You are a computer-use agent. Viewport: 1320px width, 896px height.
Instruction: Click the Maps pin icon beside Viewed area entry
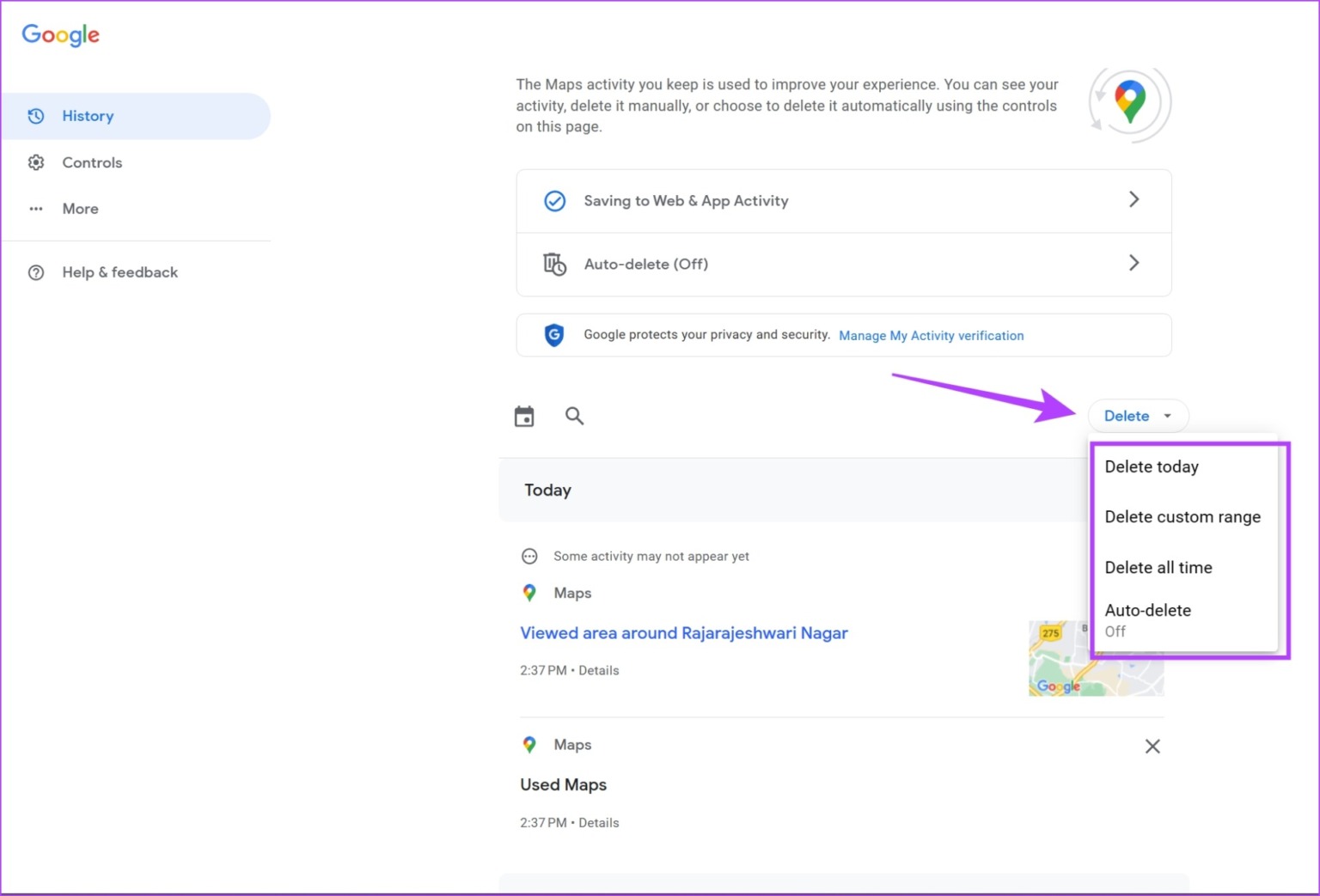529,593
